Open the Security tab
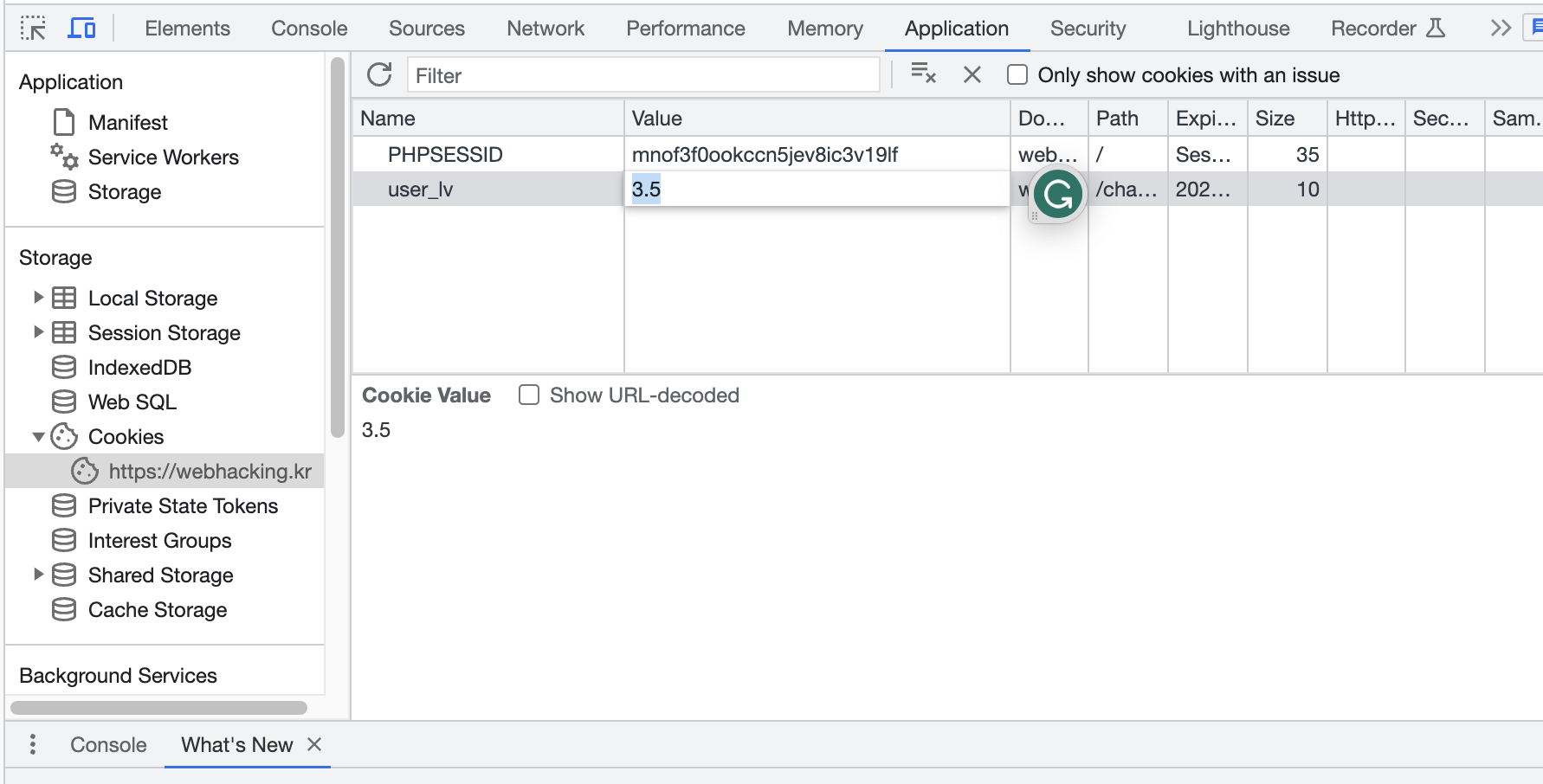The image size is (1543, 784). pyautogui.click(x=1088, y=29)
